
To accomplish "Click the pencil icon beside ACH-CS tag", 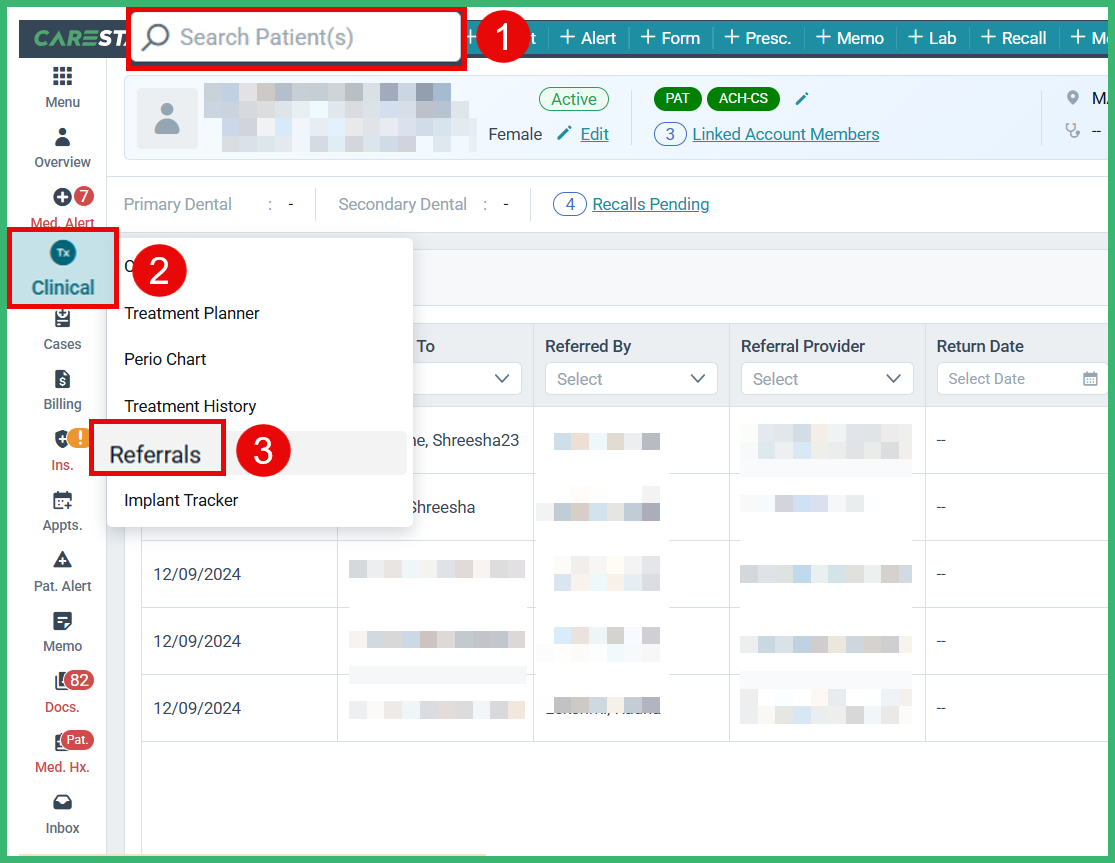I will pyautogui.click(x=801, y=99).
